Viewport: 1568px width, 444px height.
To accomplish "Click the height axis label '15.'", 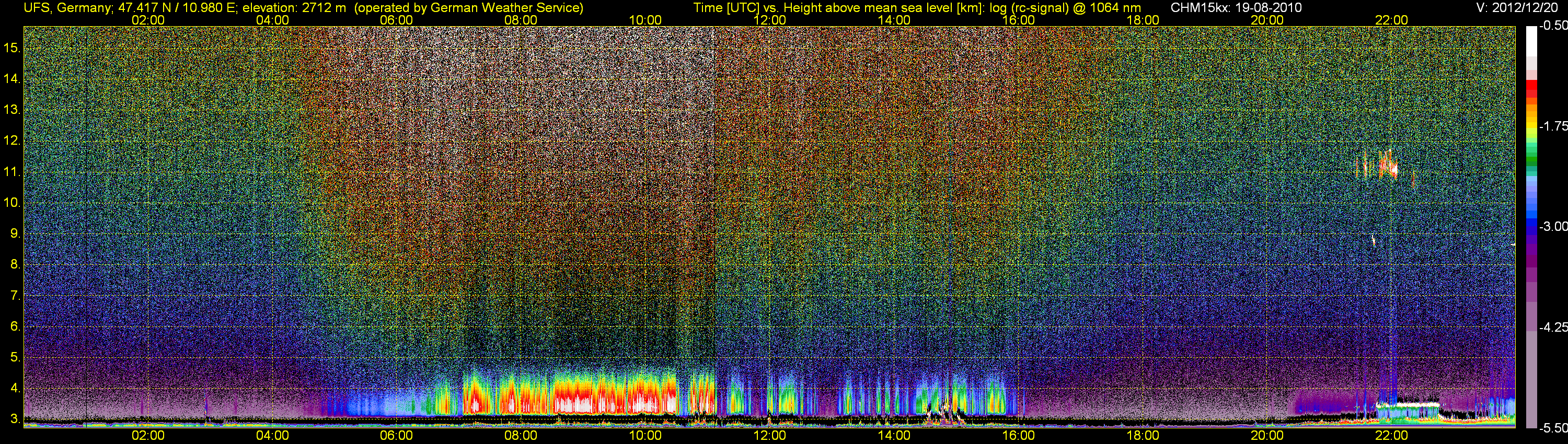I will tap(12, 48).
